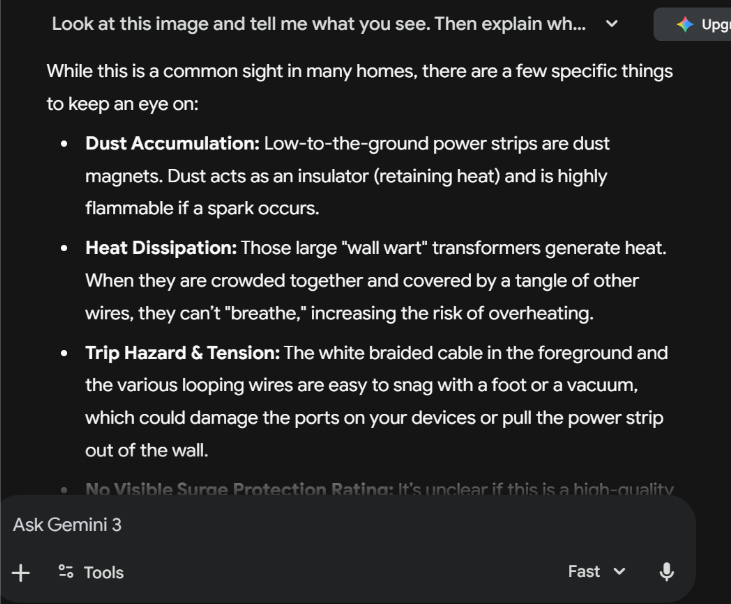Click the chevron arrow next to Fast
This screenshot has height=604, width=731.
click(x=619, y=572)
